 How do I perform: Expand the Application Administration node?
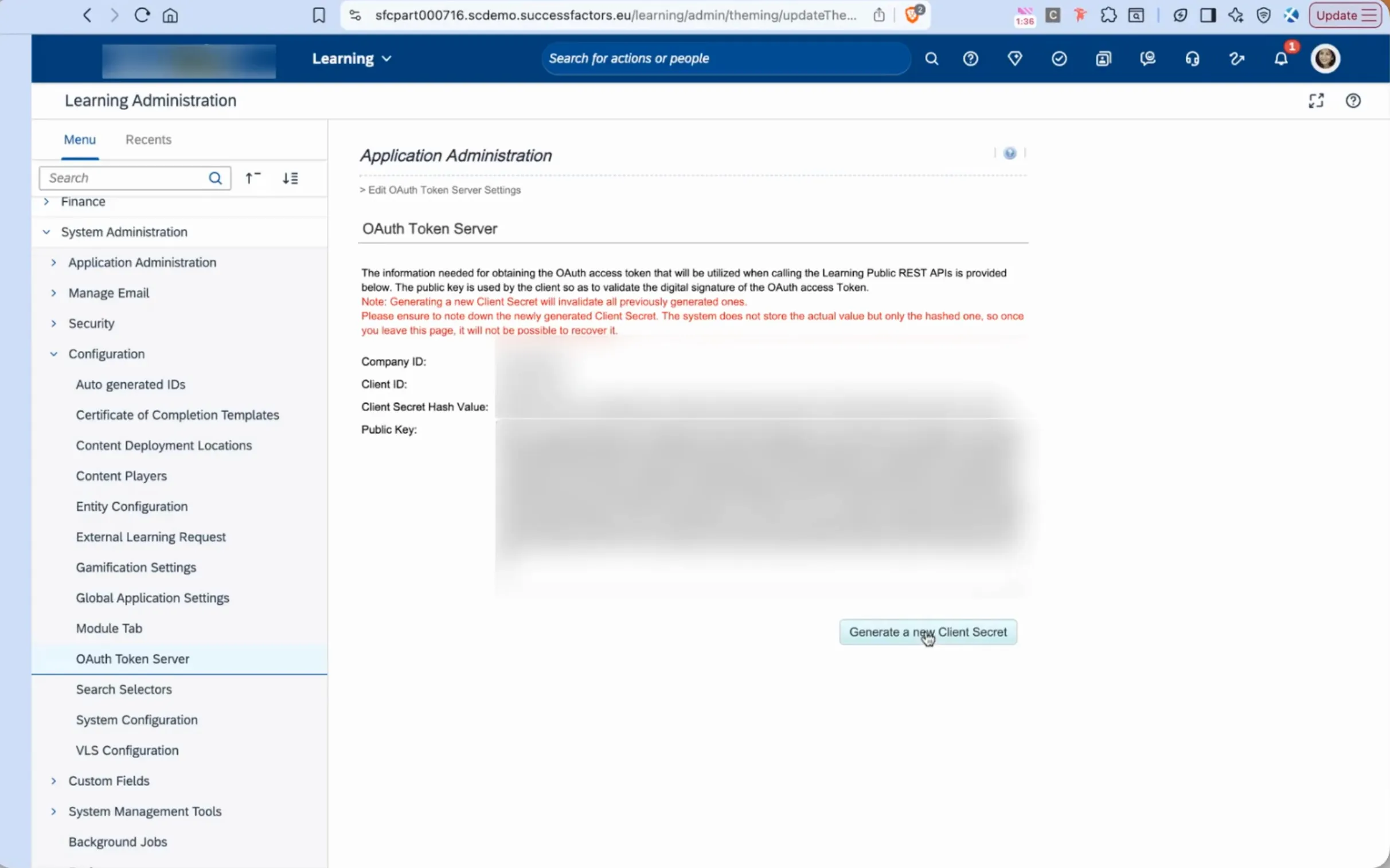[x=54, y=263]
